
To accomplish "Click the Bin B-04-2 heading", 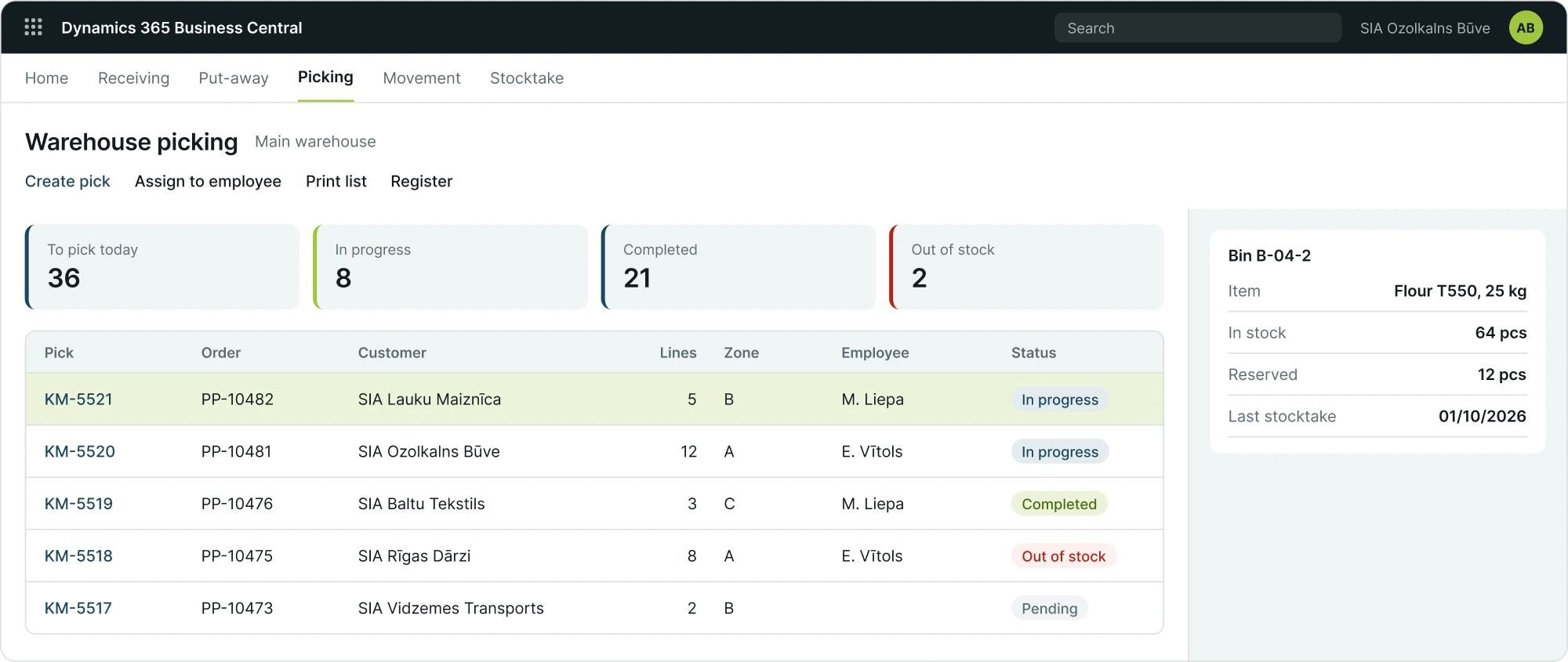I will pos(1269,255).
